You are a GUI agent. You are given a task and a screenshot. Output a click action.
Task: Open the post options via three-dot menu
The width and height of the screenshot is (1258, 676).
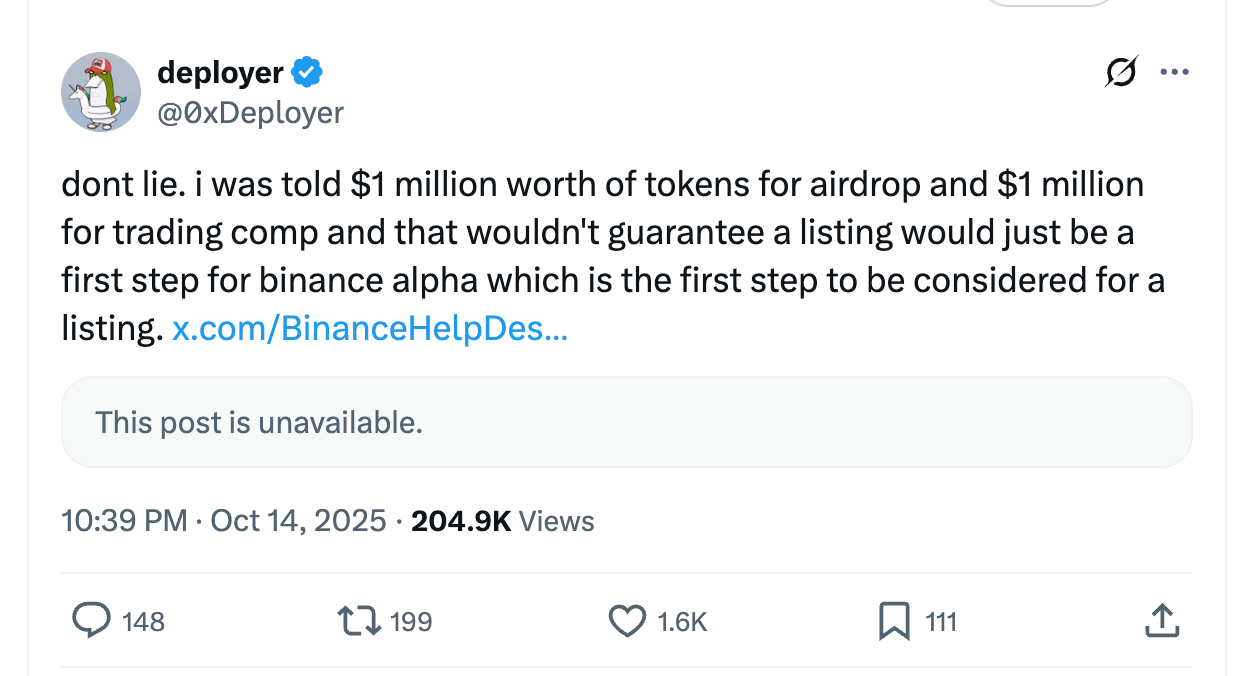point(1176,71)
